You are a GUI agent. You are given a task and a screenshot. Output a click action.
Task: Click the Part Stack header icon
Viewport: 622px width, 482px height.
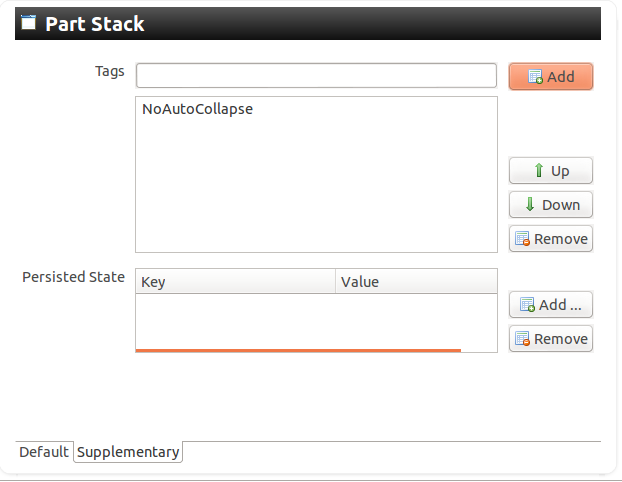click(29, 23)
